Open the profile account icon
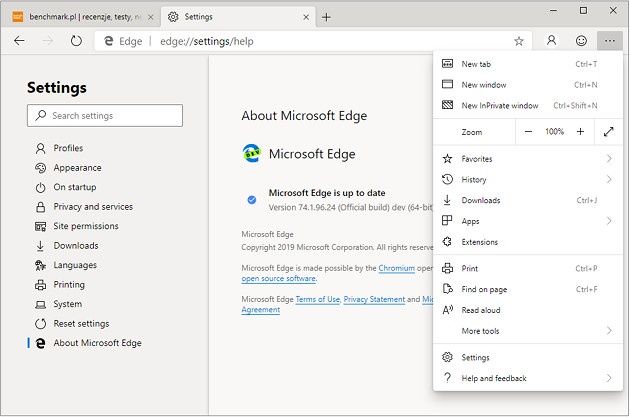 (x=552, y=41)
